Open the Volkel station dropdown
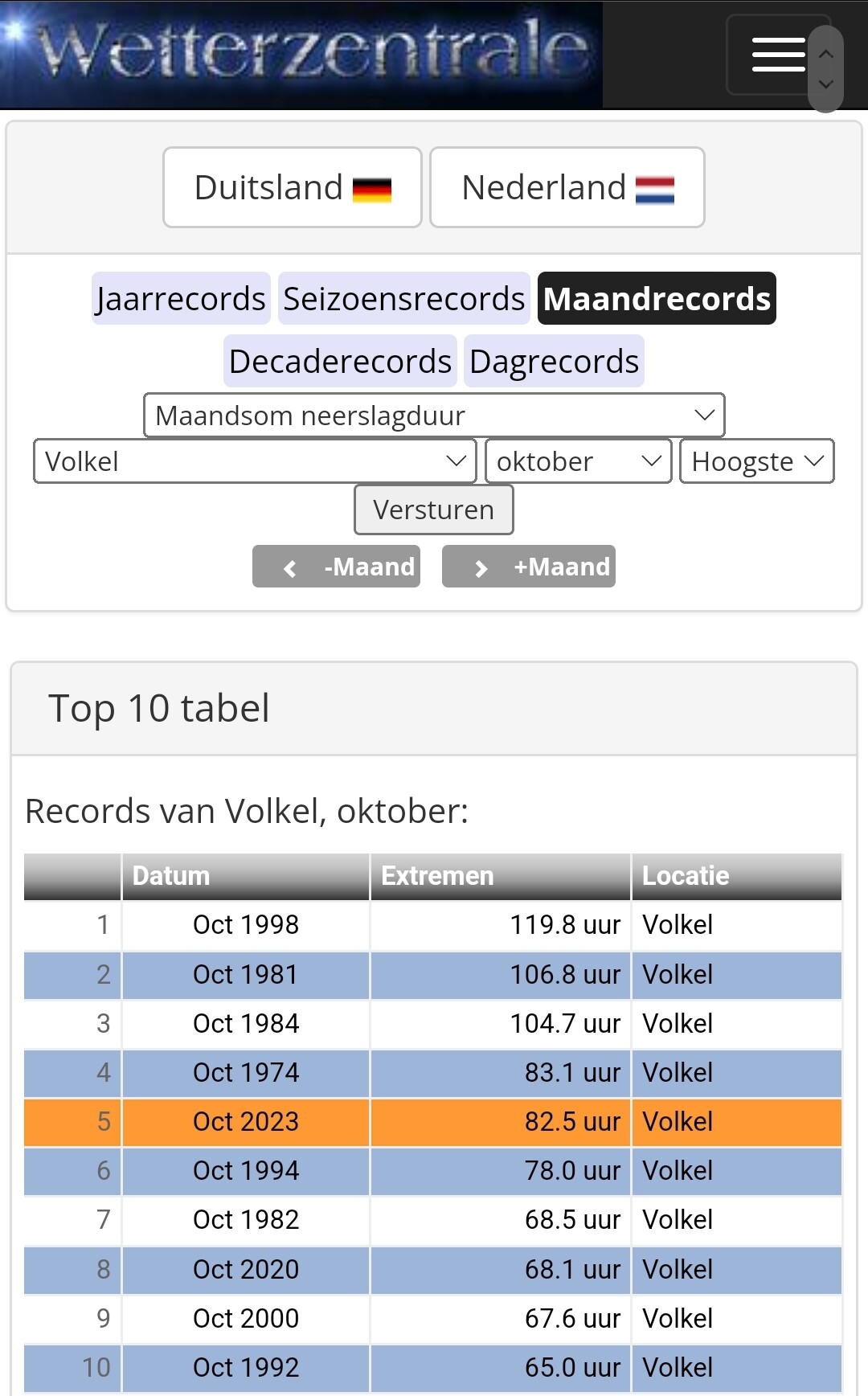 coord(255,461)
